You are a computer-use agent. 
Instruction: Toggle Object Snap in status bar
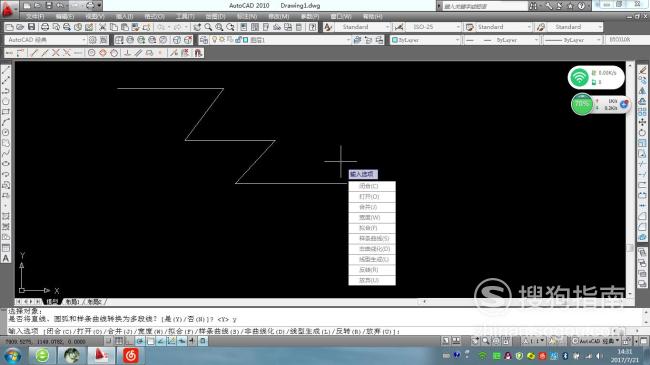click(150, 341)
